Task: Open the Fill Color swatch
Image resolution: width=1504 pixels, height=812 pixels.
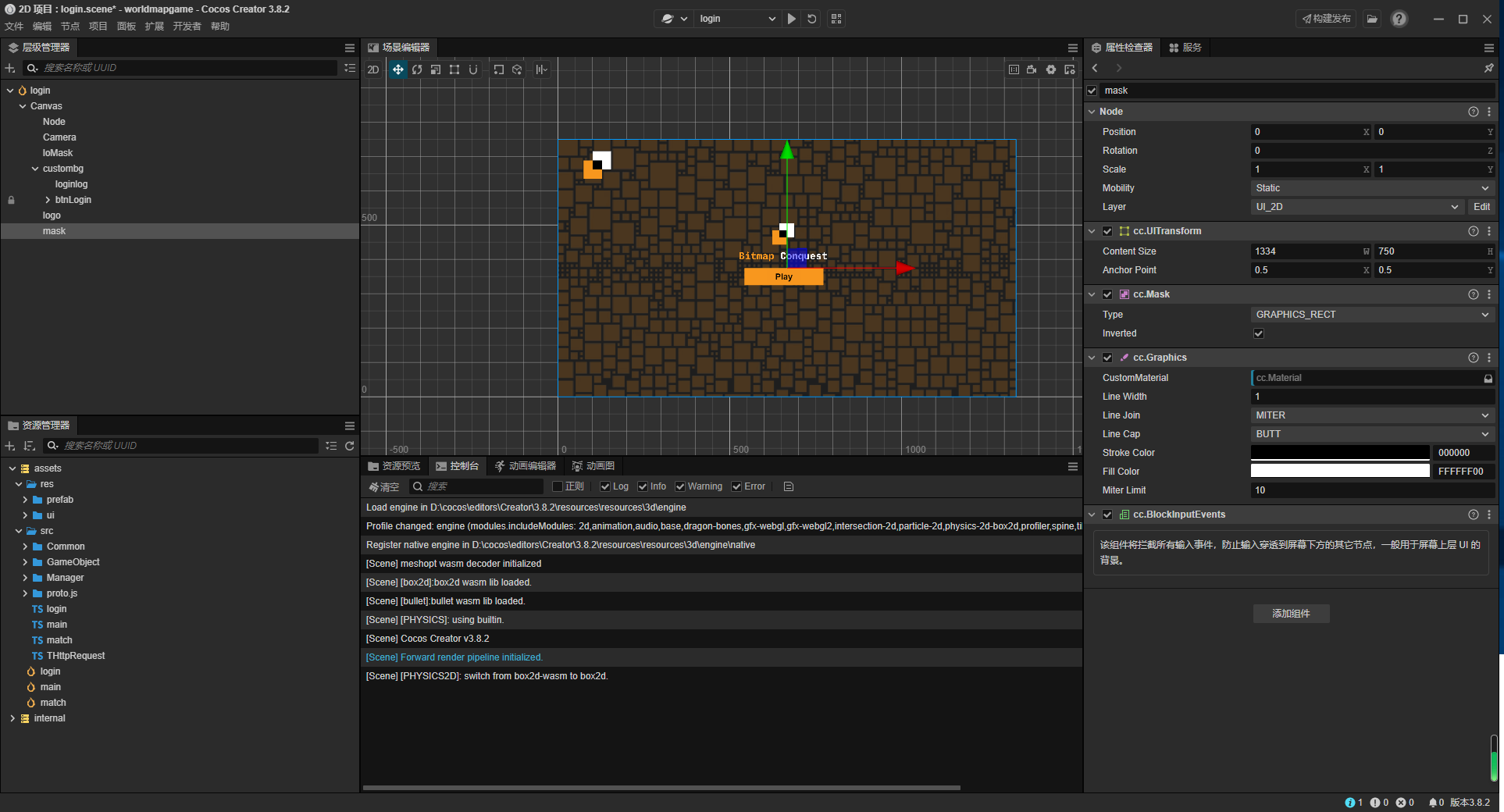Action: click(x=1339, y=472)
